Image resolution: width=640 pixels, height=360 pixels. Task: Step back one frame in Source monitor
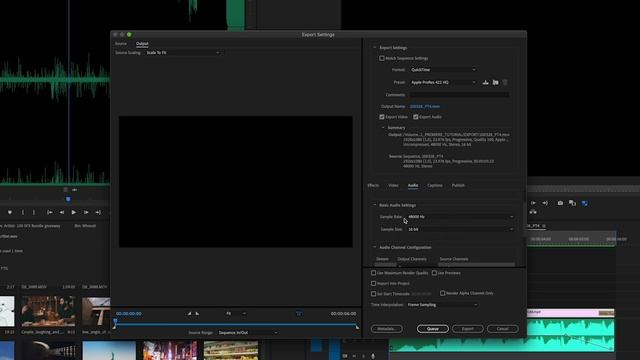[62, 212]
